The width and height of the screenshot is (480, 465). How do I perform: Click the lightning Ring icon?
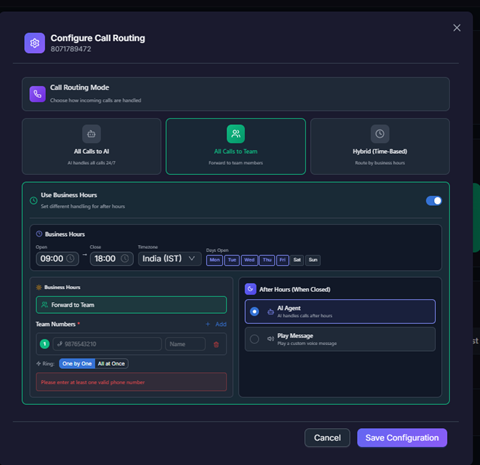click(x=38, y=364)
